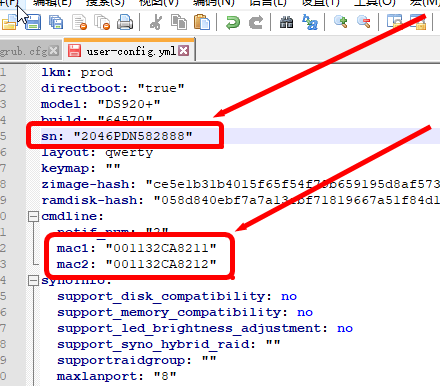440x386 pixels.
Task: Click the Open file folder icon
Action: (x=9, y=22)
